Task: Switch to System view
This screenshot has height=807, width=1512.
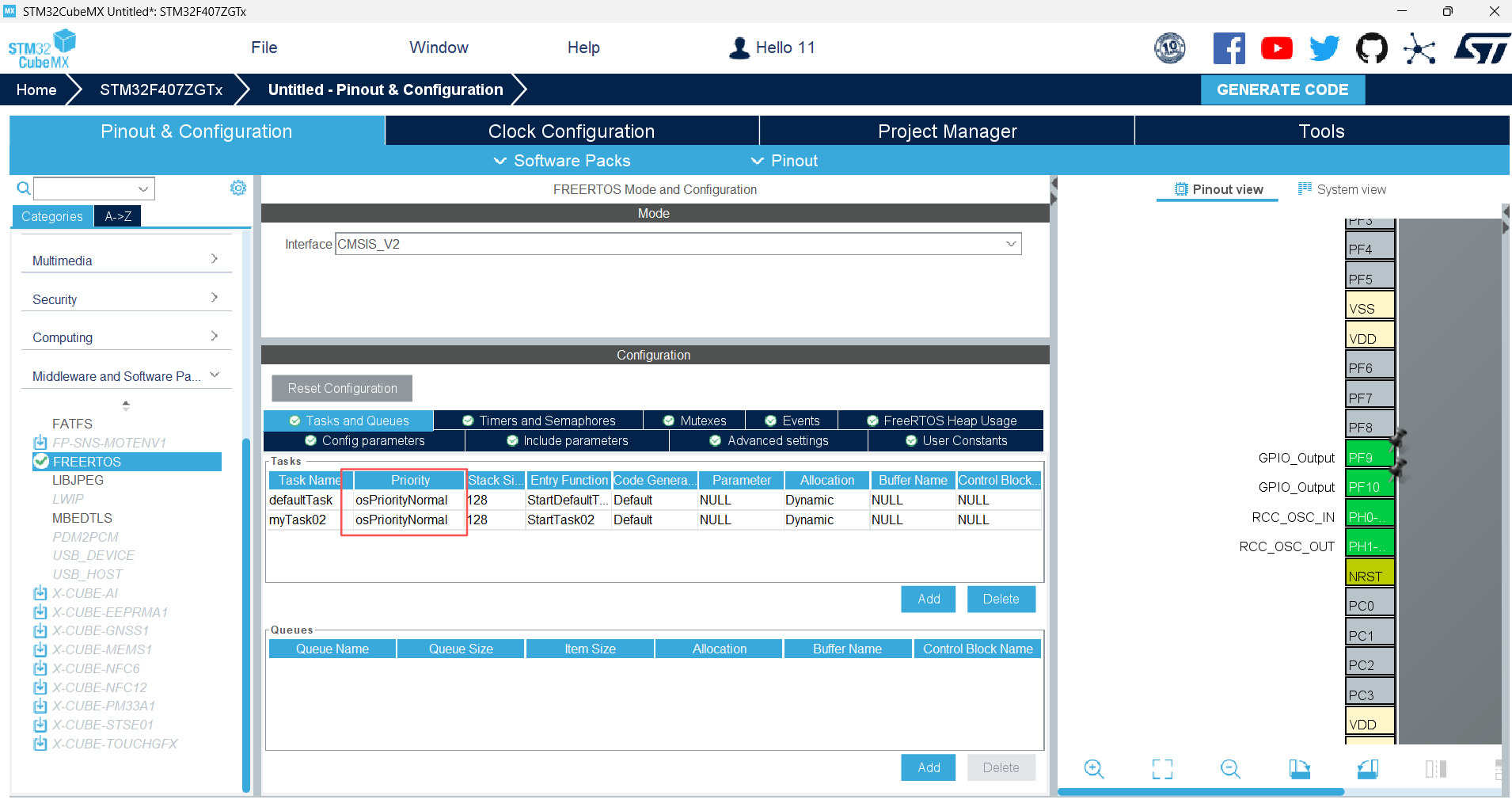Action: pos(1343,189)
